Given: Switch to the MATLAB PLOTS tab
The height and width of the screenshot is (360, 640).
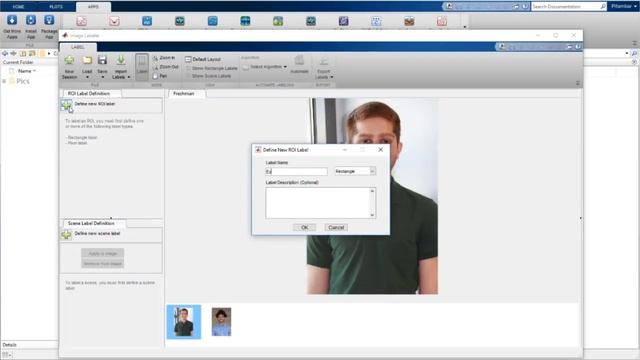Looking at the screenshot, I should click(x=56, y=7).
